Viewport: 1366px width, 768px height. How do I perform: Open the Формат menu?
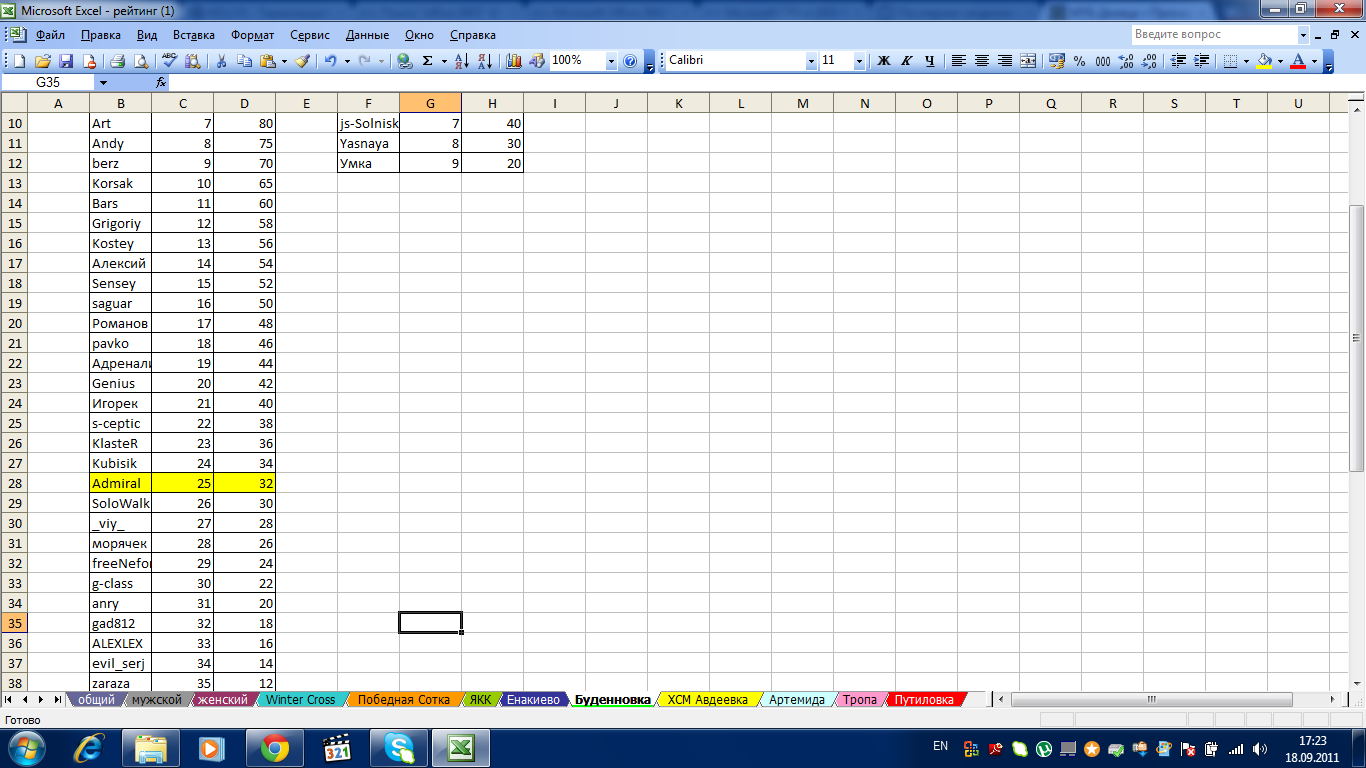pyautogui.click(x=252, y=35)
